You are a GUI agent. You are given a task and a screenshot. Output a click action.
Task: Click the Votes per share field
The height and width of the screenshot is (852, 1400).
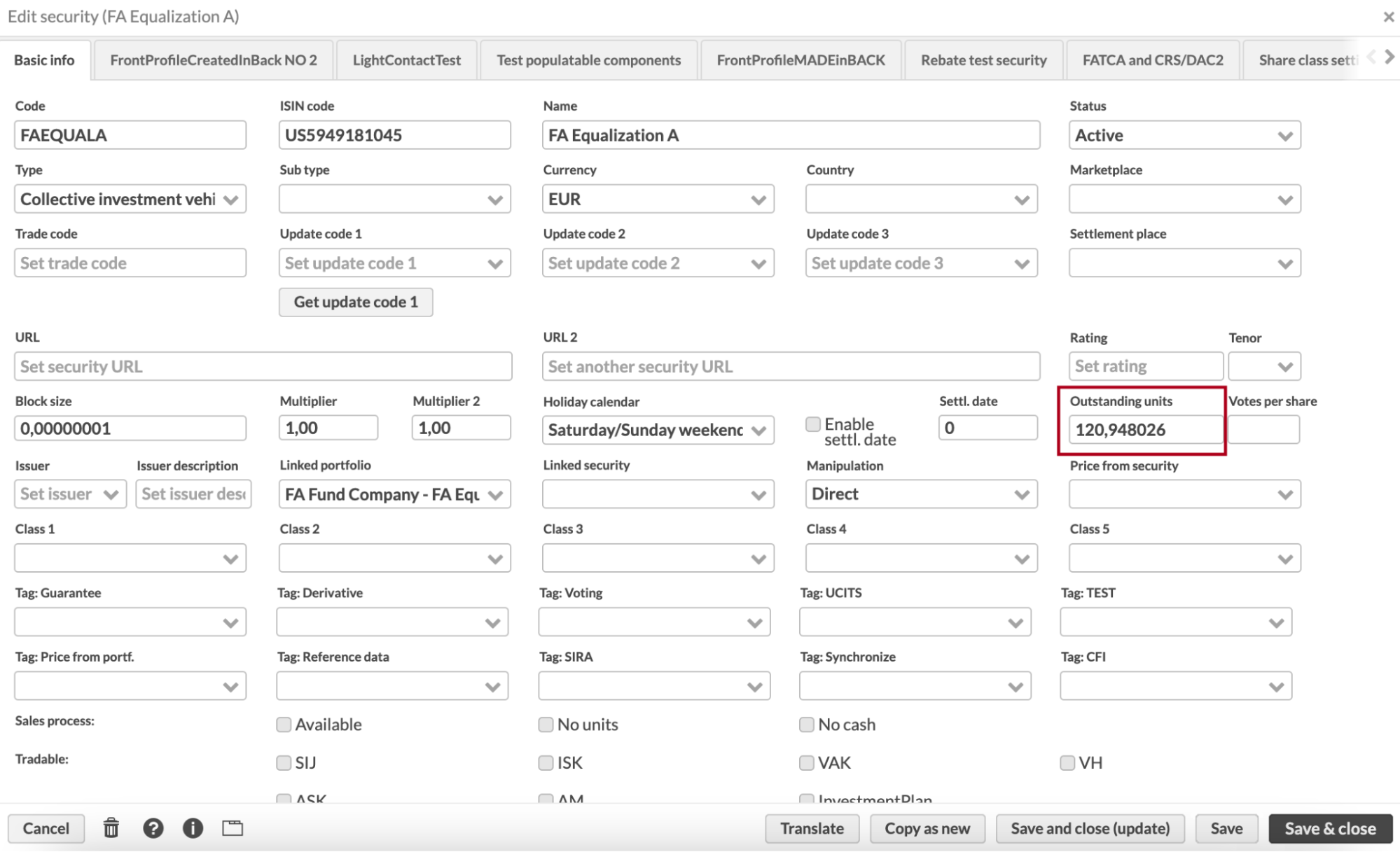pyautogui.click(x=1263, y=429)
